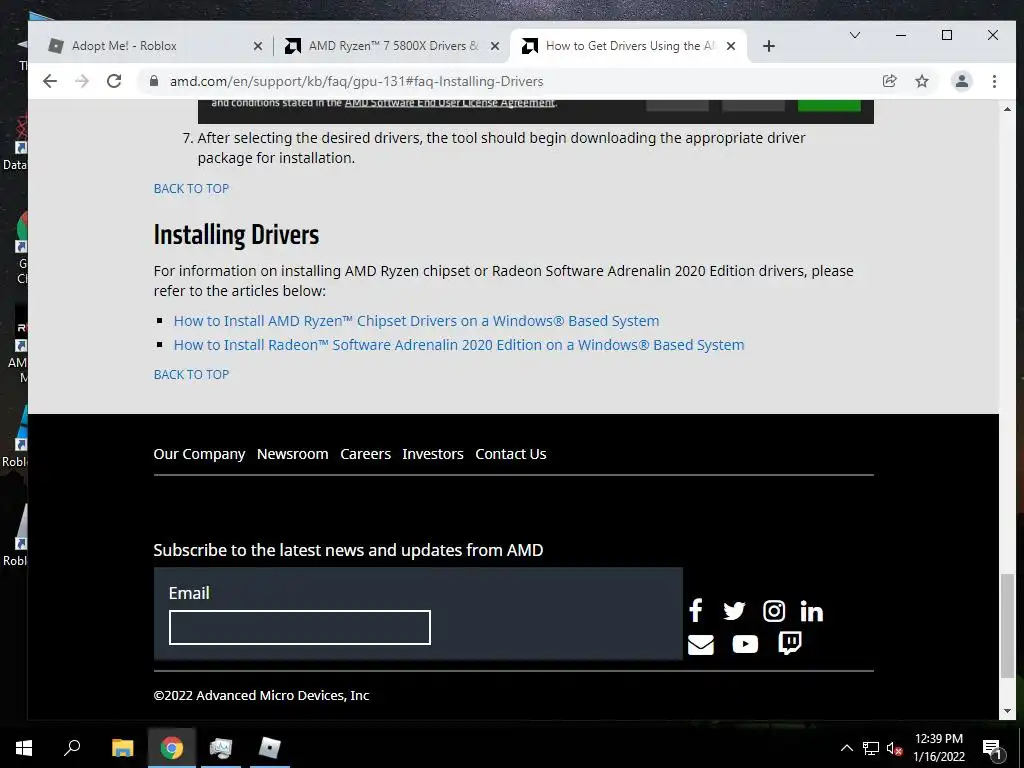Open Careers footer link
This screenshot has height=768, width=1024.
point(365,454)
